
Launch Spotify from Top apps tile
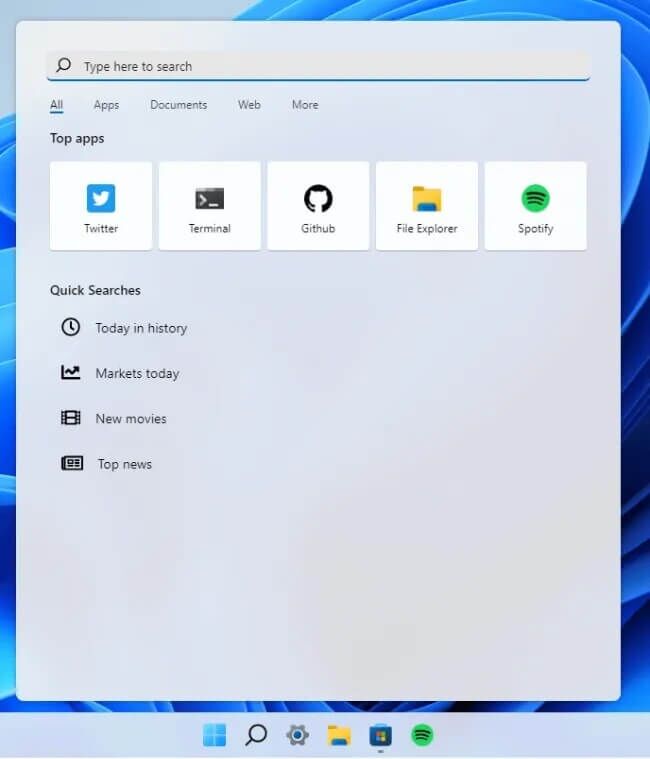535,206
